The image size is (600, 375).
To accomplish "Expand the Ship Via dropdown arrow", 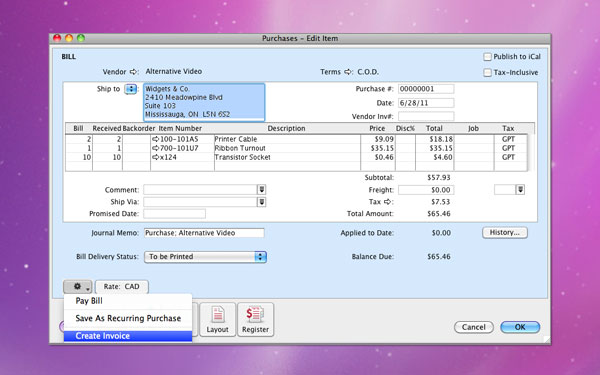I will (261, 202).
